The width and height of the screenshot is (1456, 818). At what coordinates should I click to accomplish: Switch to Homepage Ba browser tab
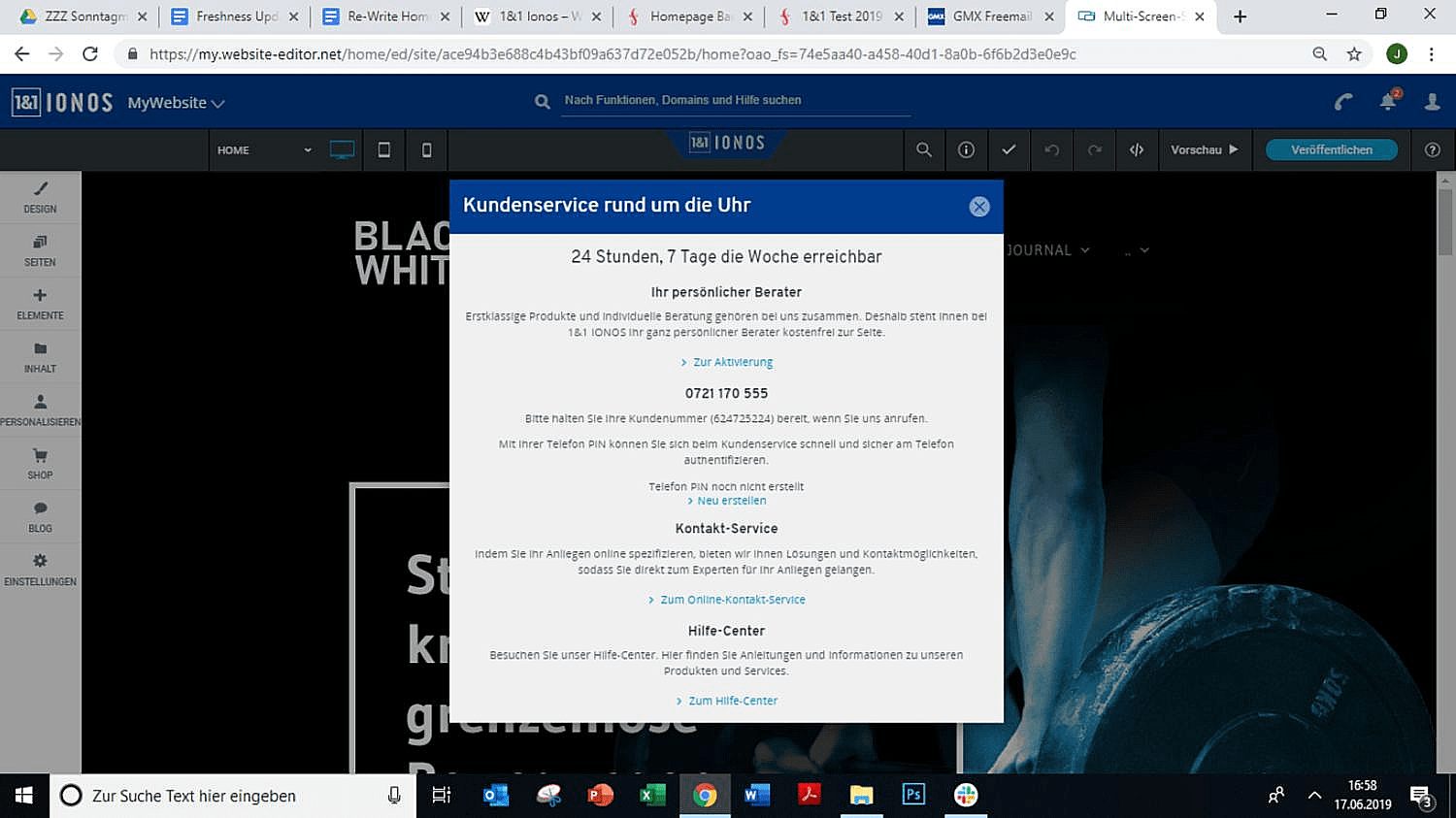click(689, 16)
